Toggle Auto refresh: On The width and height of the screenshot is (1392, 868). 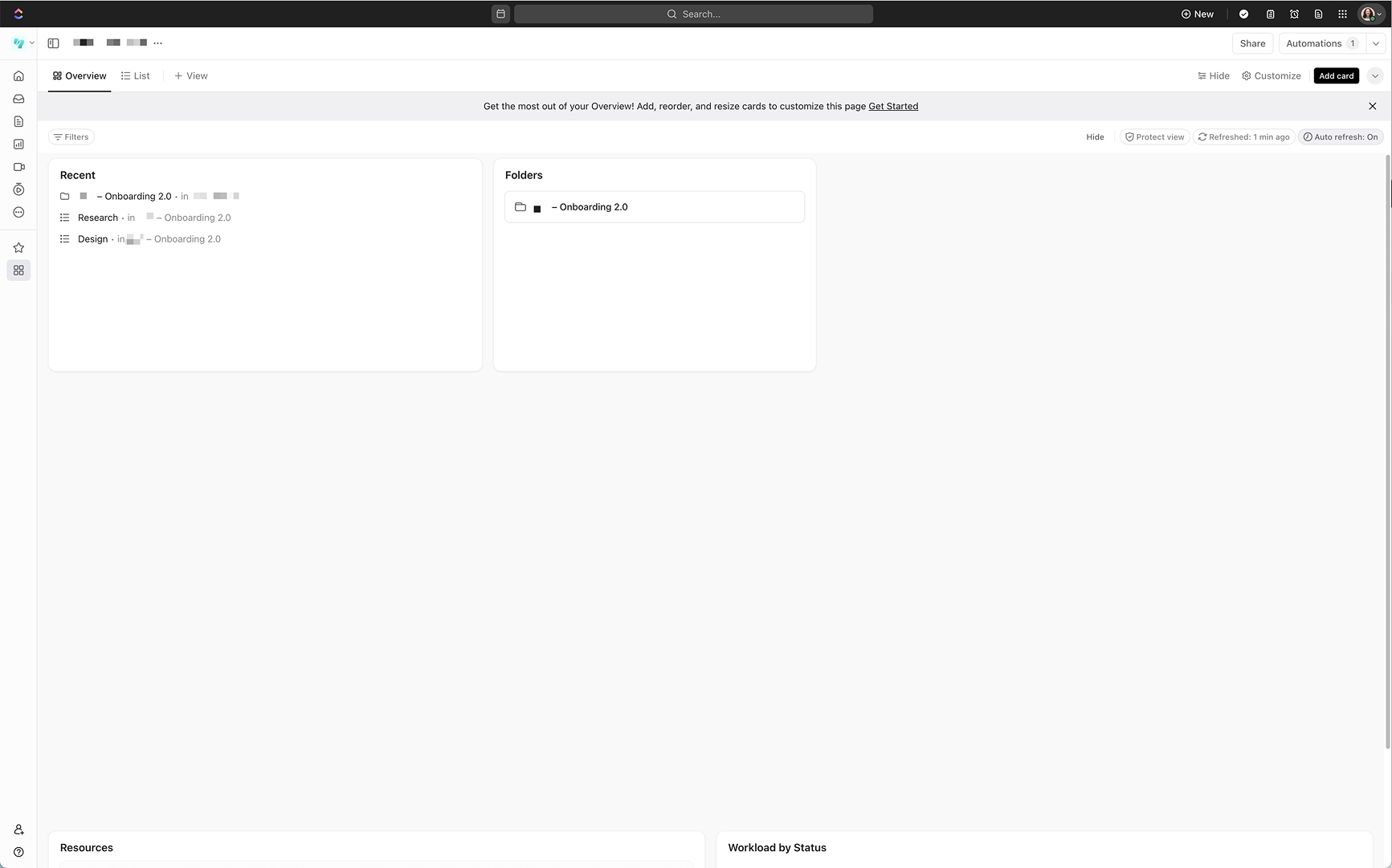[x=1341, y=137]
